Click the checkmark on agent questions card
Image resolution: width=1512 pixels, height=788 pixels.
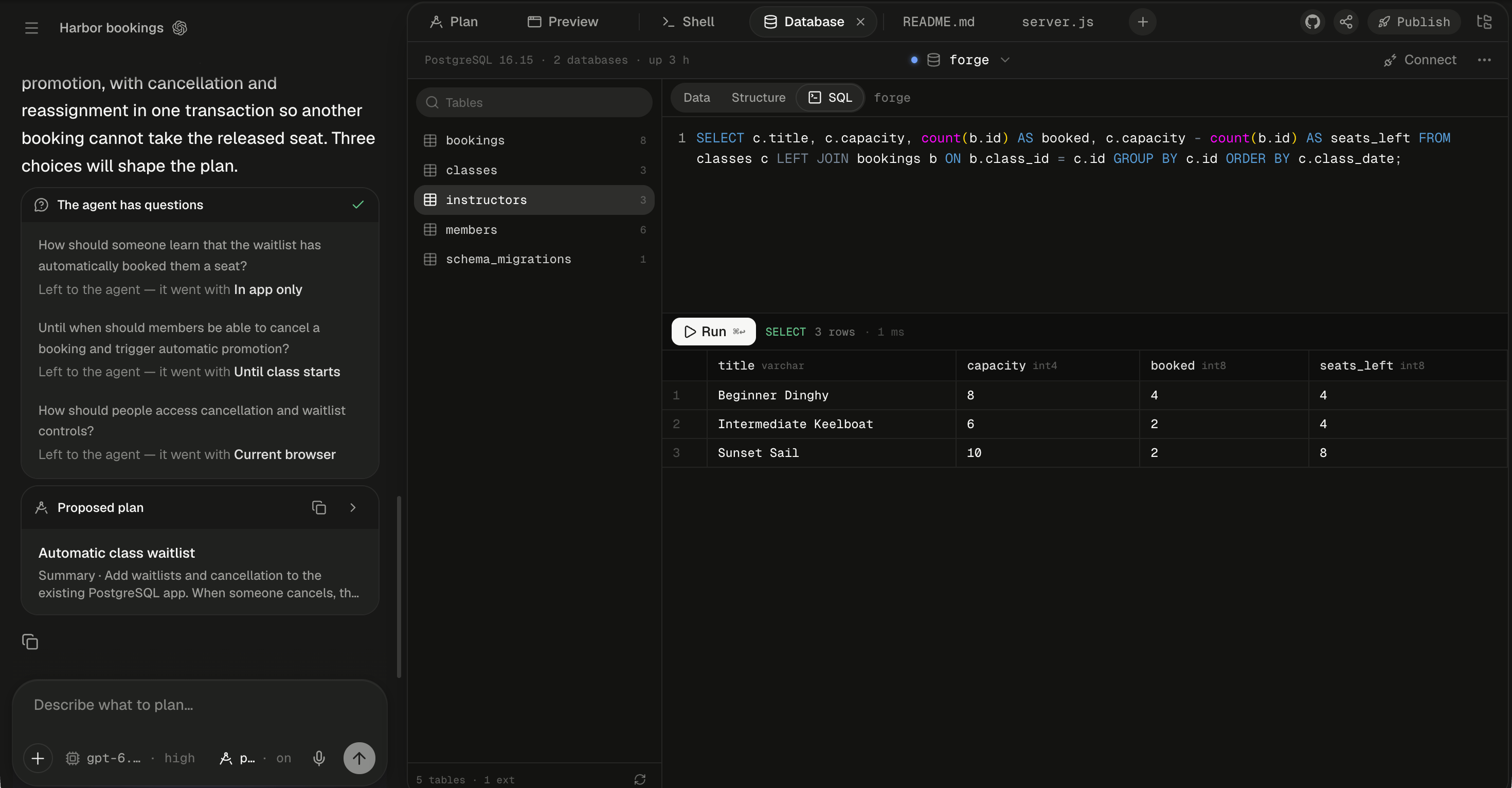358,205
